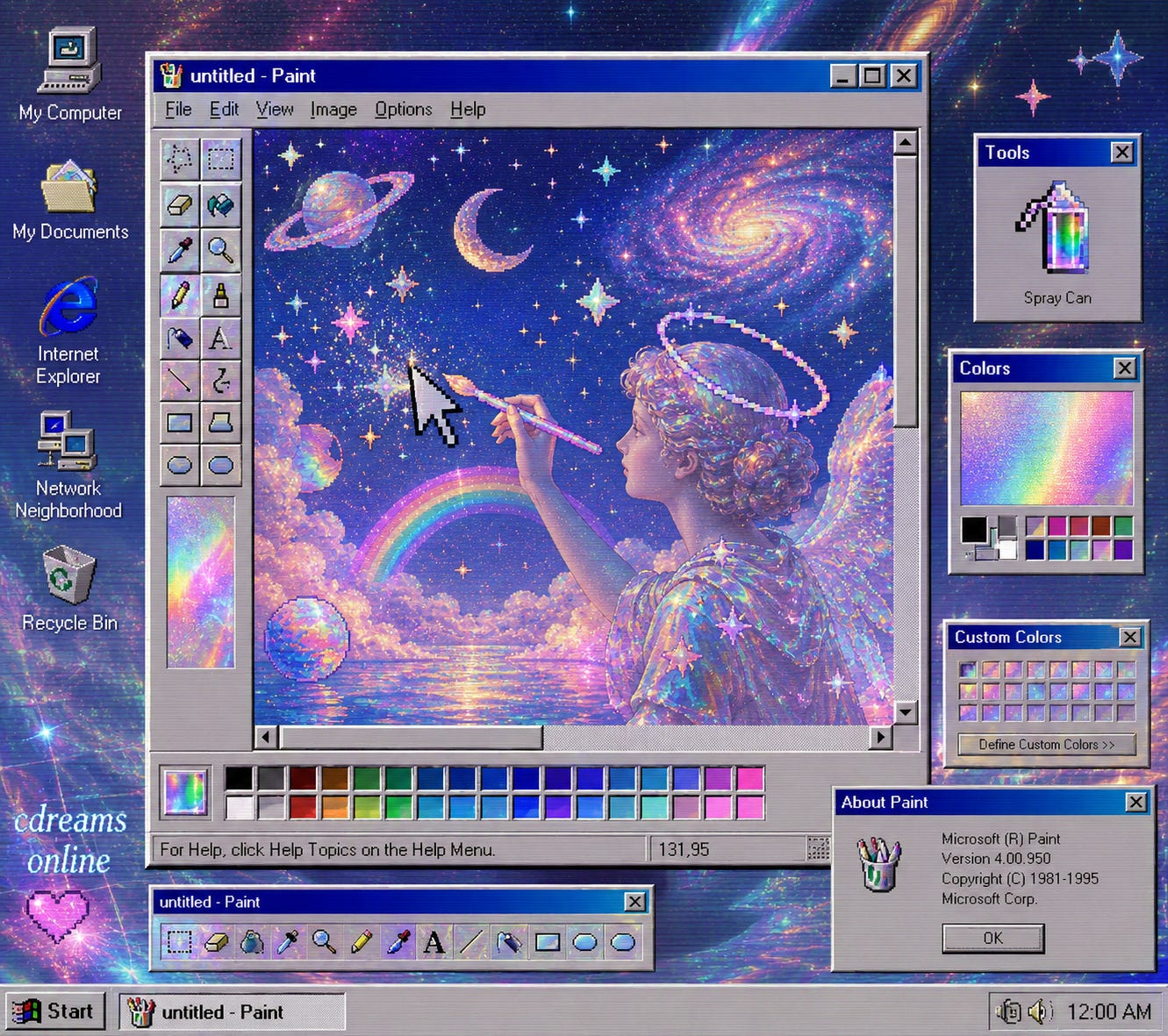Select dashed selection tool in horizontal tool strip
The height and width of the screenshot is (1036, 1168).
(x=179, y=942)
